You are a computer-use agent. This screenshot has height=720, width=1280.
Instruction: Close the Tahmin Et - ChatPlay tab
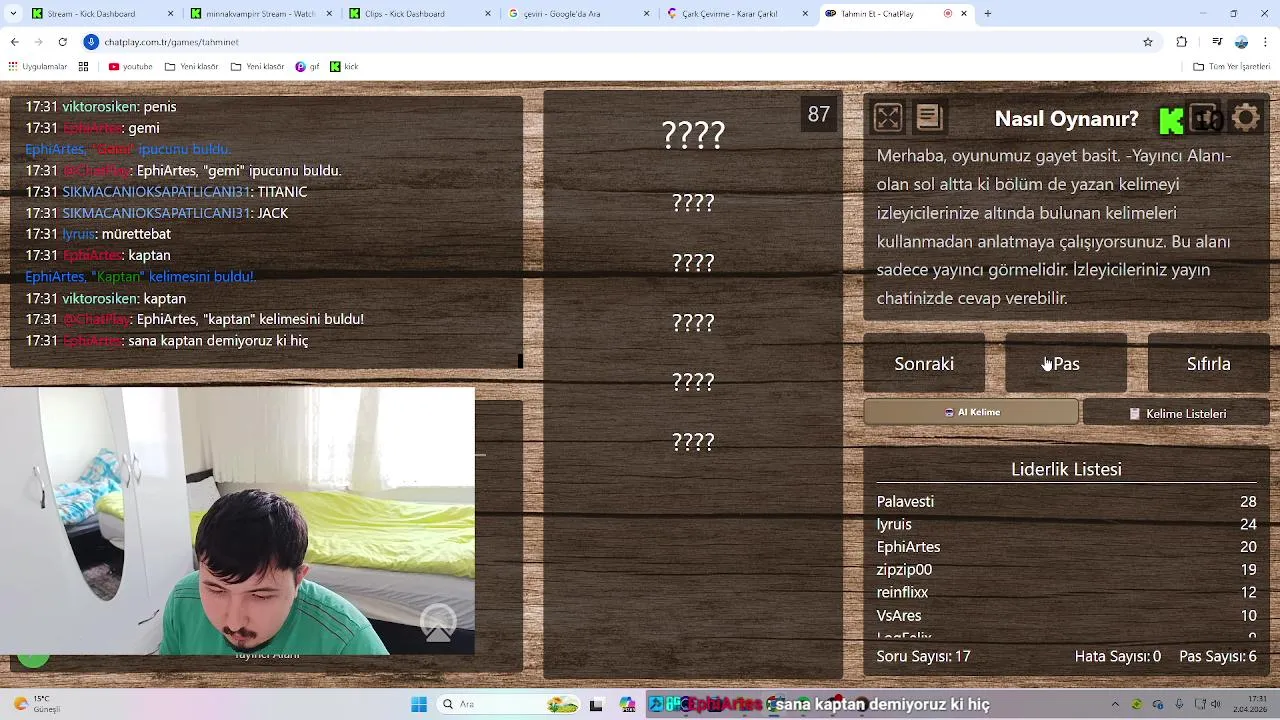pos(964,14)
